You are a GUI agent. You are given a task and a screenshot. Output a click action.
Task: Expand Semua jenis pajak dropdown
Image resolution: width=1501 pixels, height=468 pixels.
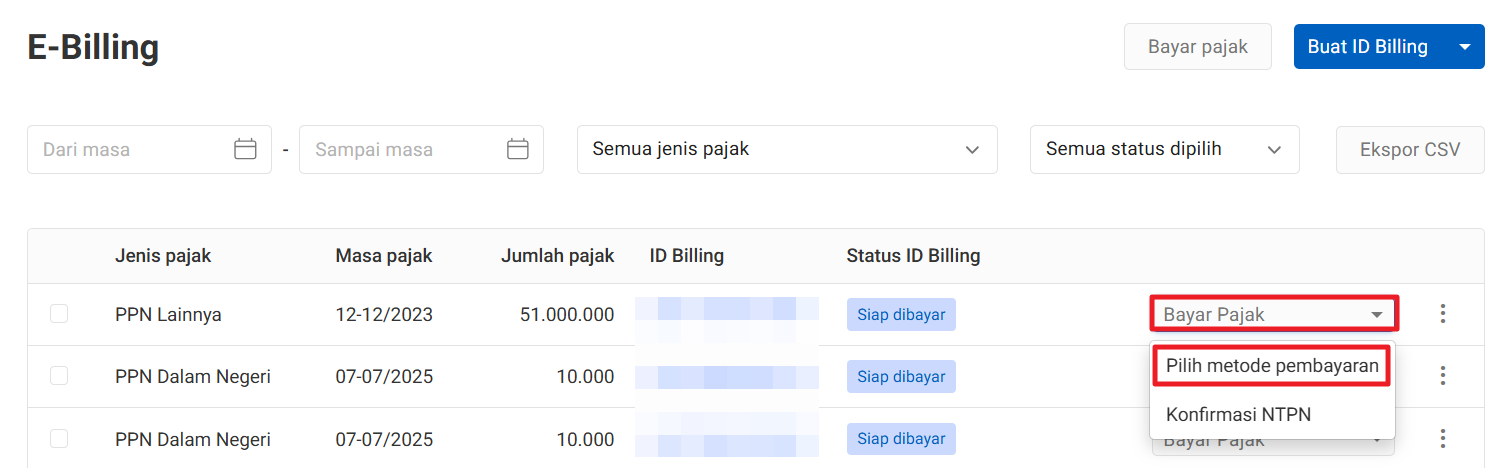click(x=786, y=149)
